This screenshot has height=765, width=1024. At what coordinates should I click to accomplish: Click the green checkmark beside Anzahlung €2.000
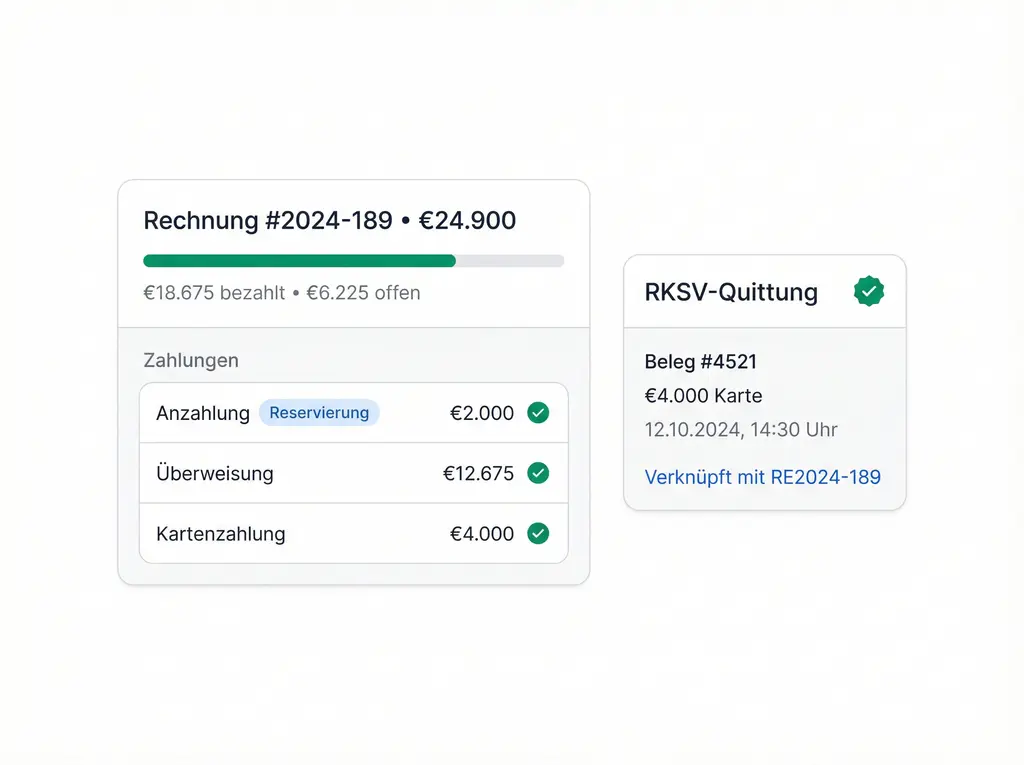tap(538, 413)
